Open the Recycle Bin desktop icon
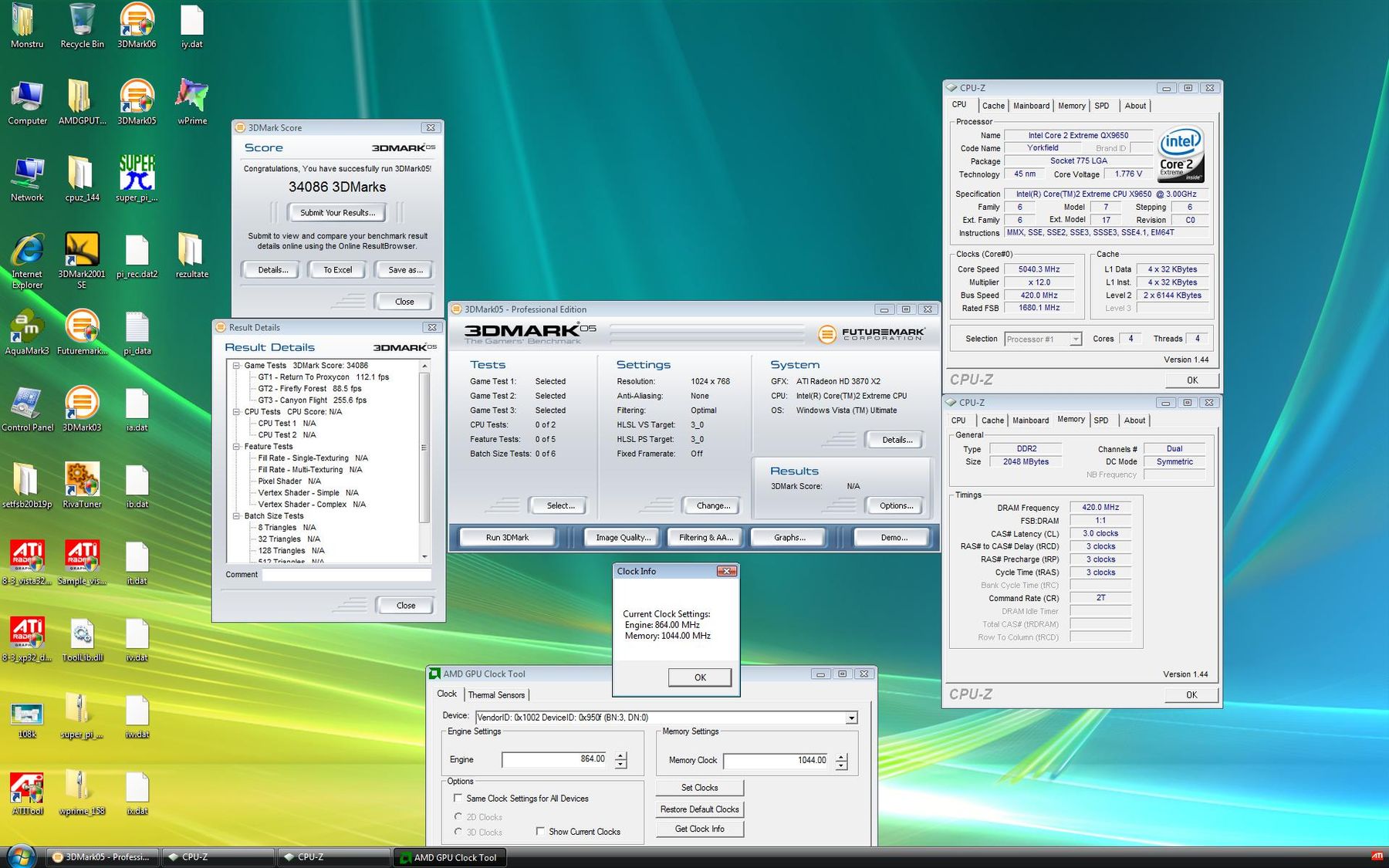The image size is (1389, 868). 82,25
